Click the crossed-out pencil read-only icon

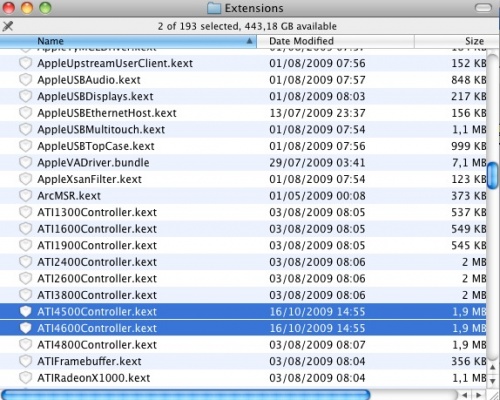8,26
